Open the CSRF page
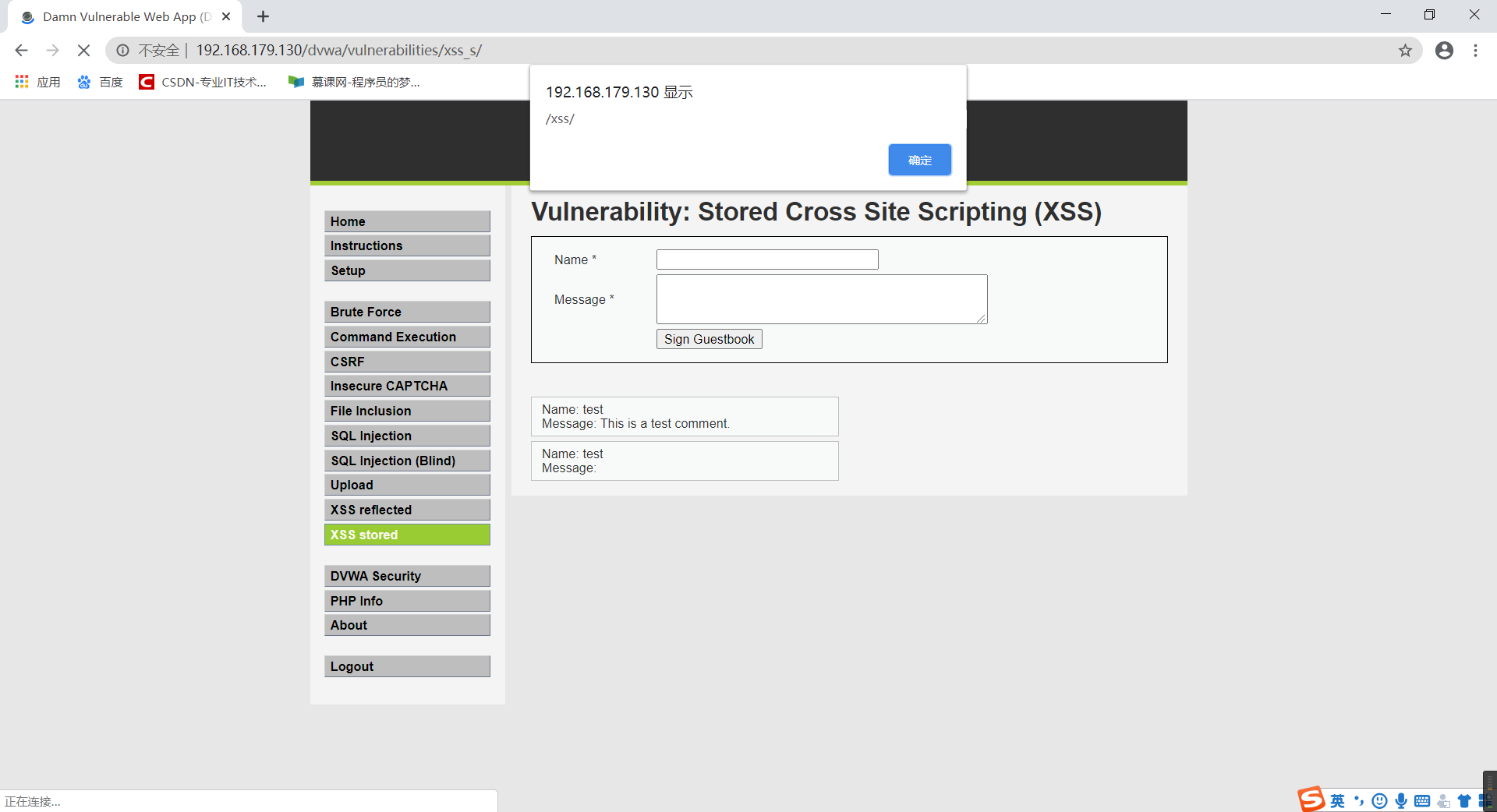The image size is (1497, 812). [407, 362]
